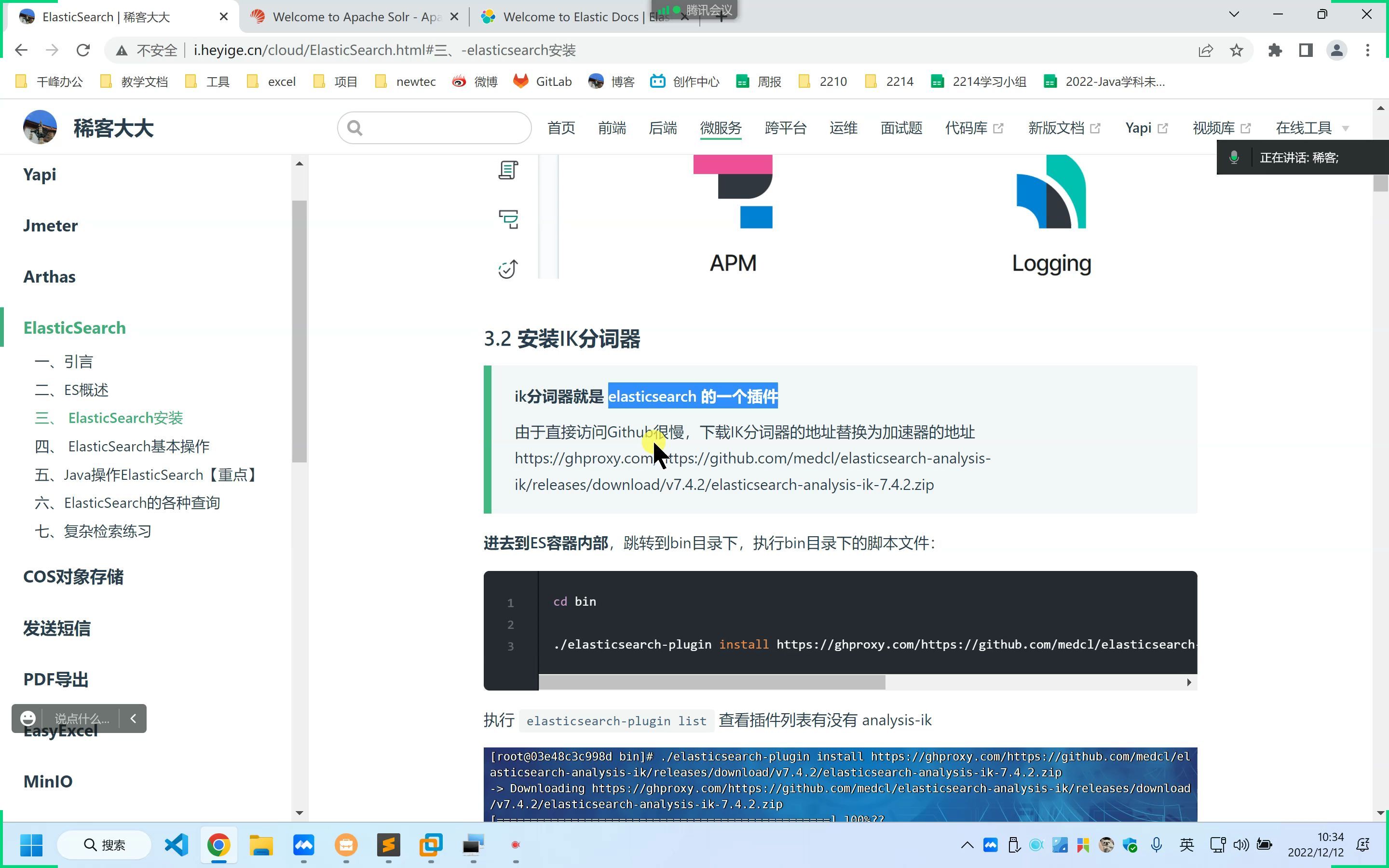
Task: Open the 微博 bookmark
Action: 475,81
